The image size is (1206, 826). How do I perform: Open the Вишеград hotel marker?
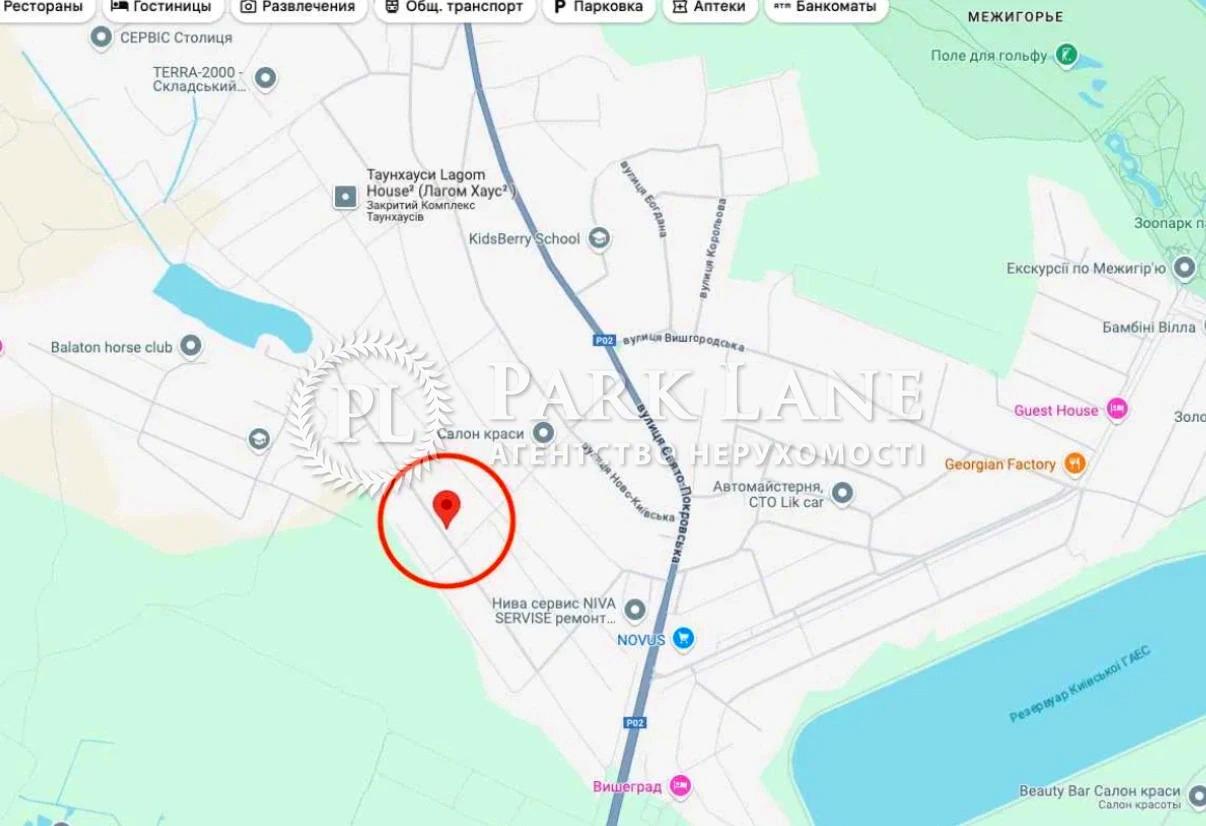(680, 786)
